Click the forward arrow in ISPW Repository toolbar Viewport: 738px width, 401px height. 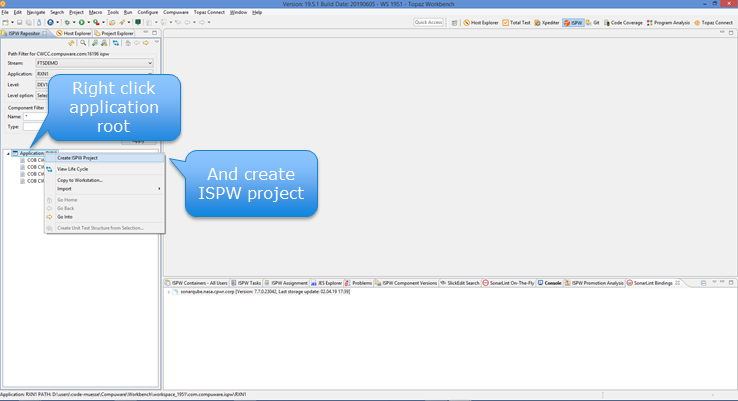pyautogui.click(x=146, y=43)
